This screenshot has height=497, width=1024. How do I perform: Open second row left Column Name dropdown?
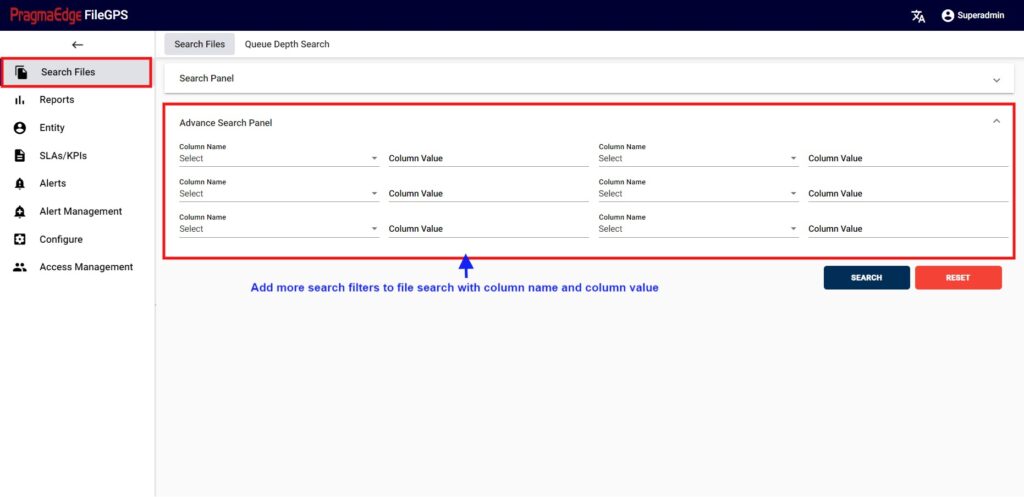[x=279, y=193]
